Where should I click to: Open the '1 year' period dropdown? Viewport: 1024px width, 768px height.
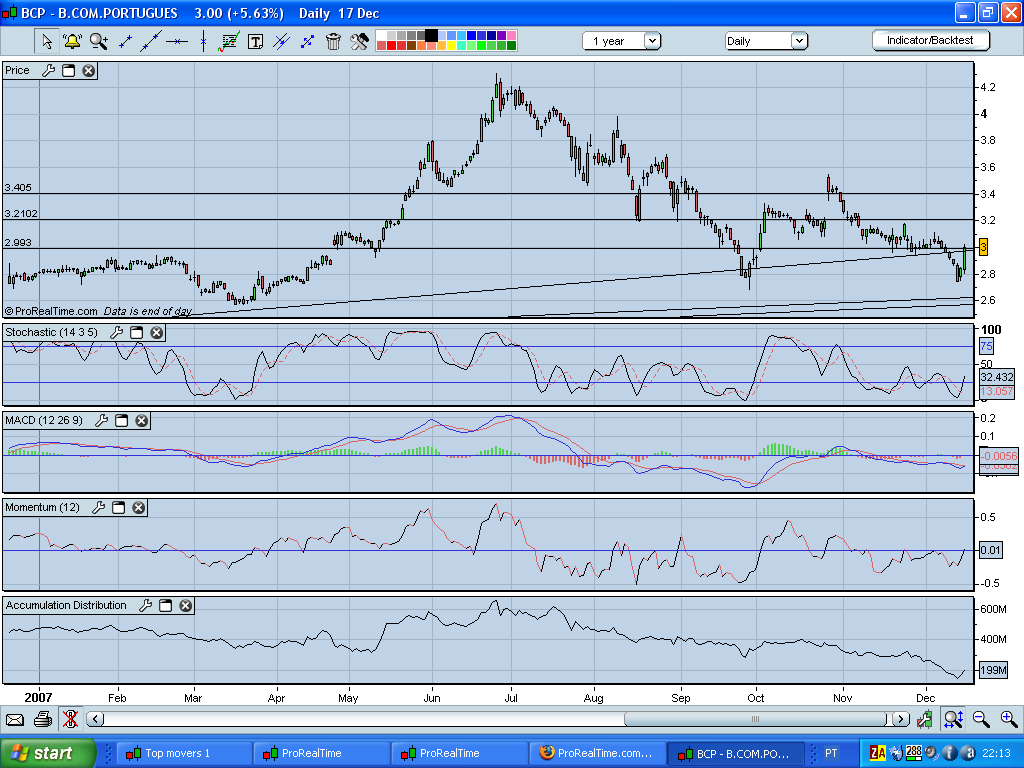622,41
